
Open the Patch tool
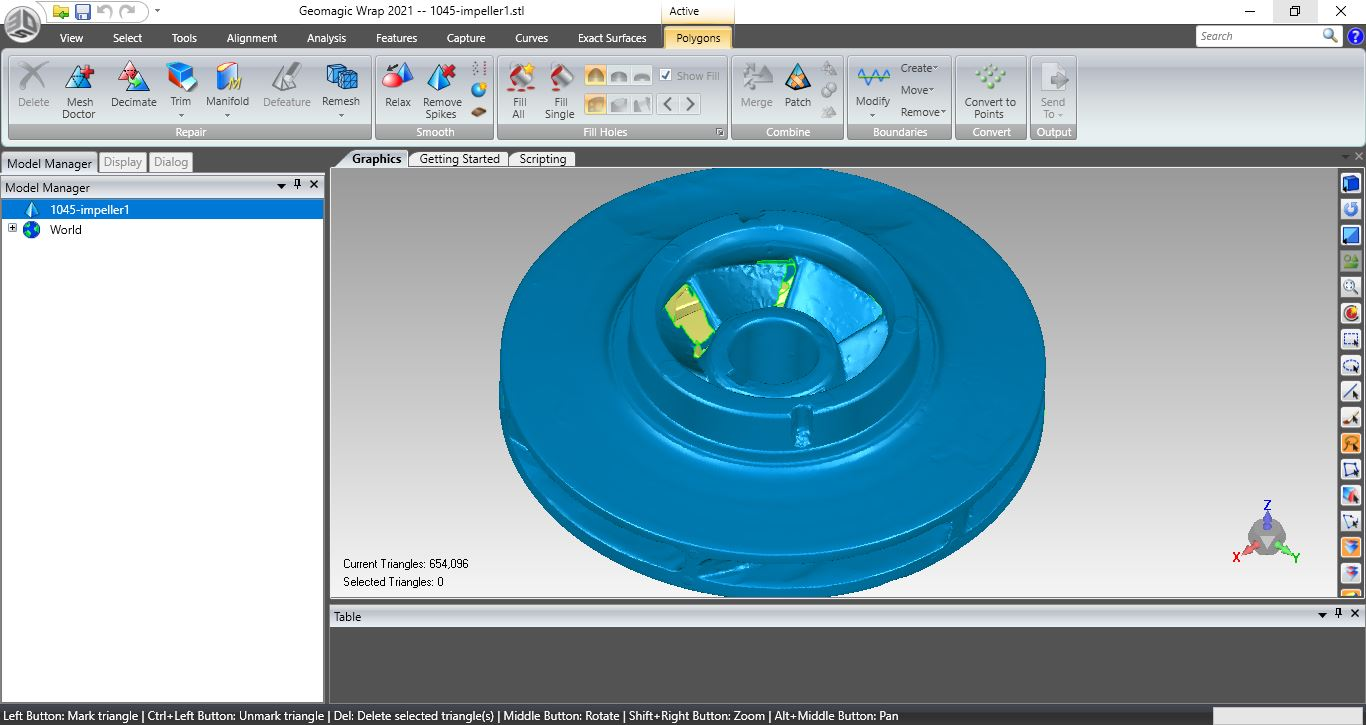798,86
